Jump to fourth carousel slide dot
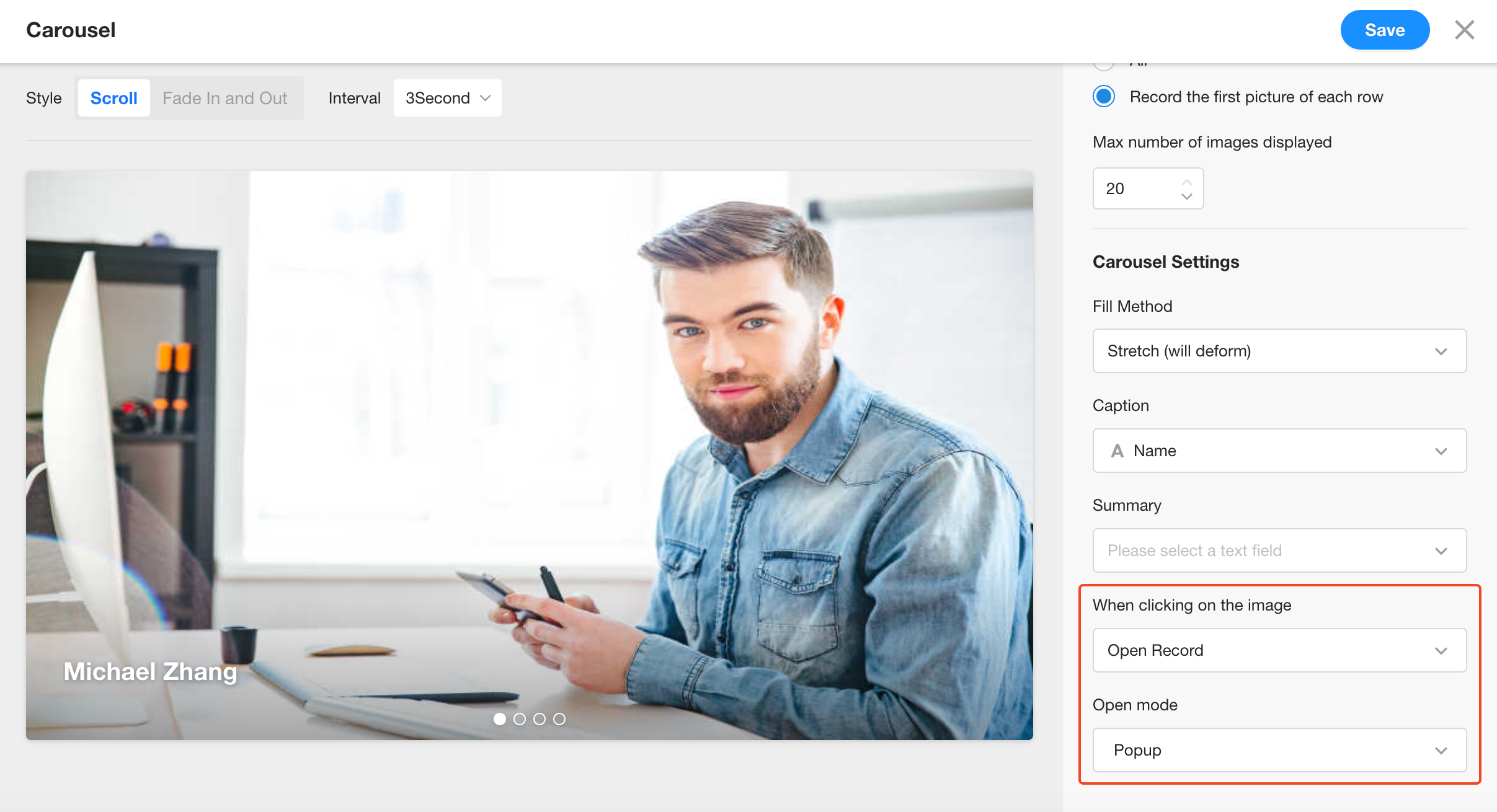The width and height of the screenshot is (1497, 812). coord(559,719)
